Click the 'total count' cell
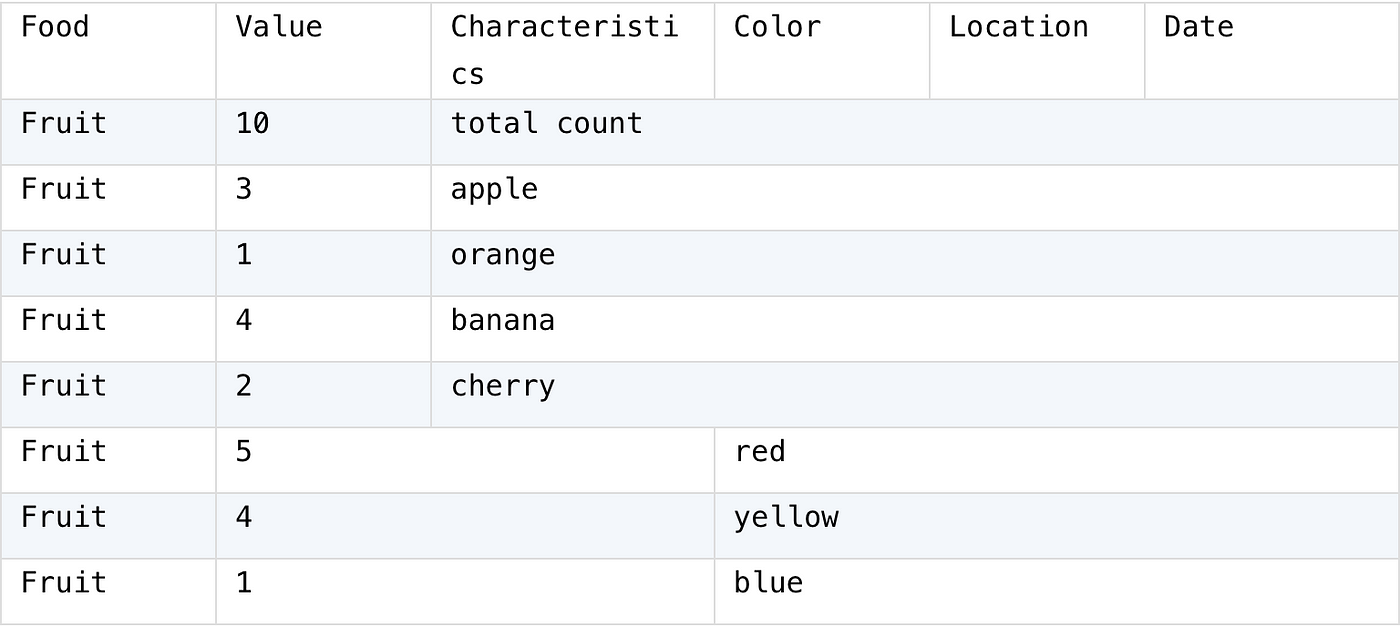1400x627 pixels. (915, 132)
